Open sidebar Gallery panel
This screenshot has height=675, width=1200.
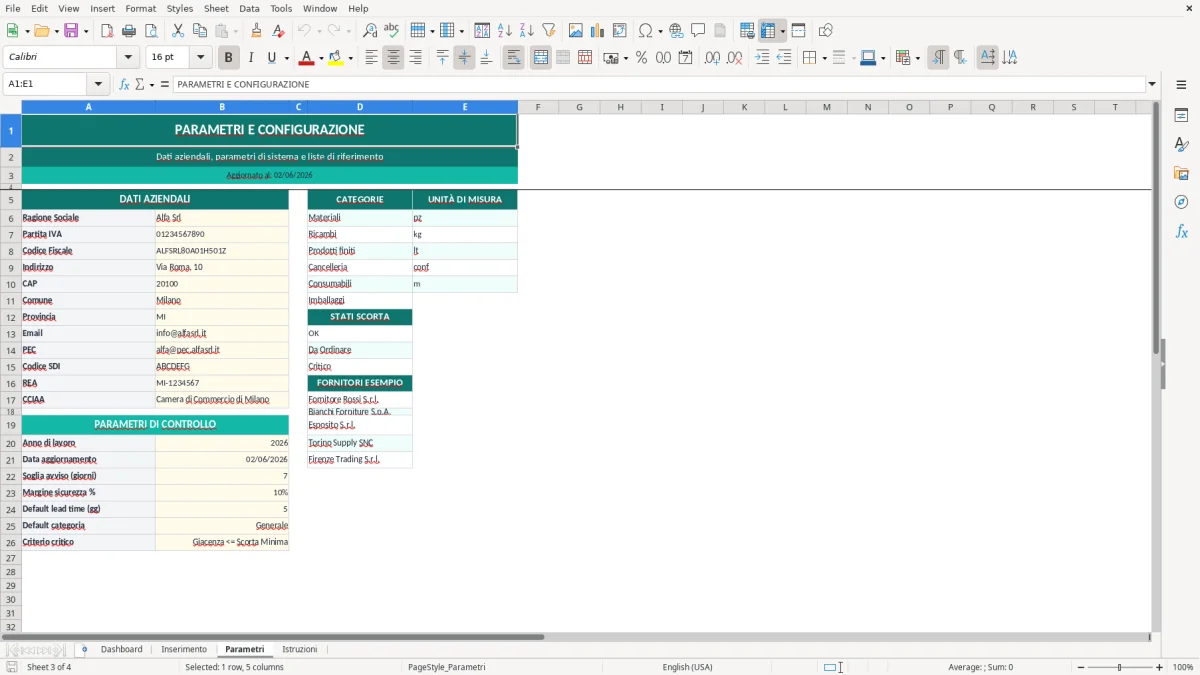pyautogui.click(x=1181, y=173)
